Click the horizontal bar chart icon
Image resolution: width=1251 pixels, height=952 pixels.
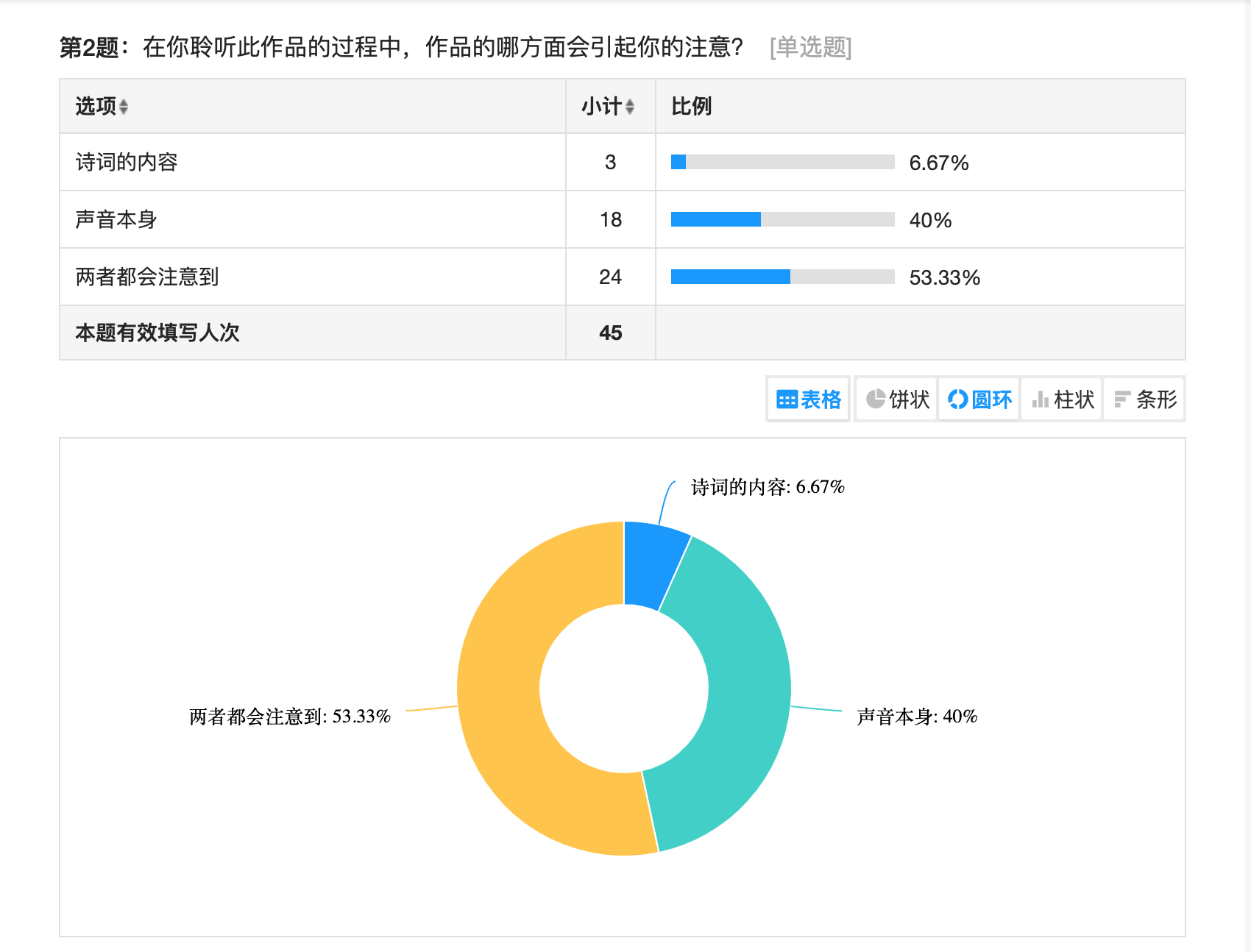pyautogui.click(x=1122, y=399)
